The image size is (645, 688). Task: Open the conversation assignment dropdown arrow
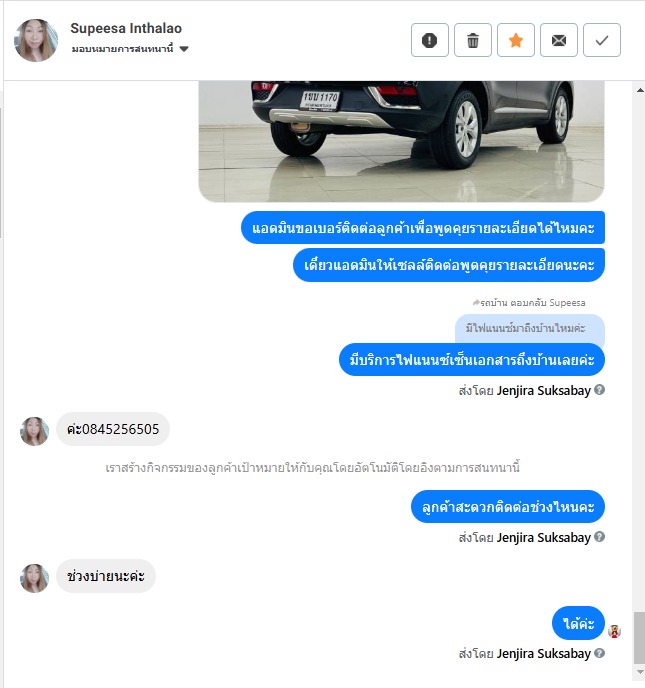(x=184, y=49)
